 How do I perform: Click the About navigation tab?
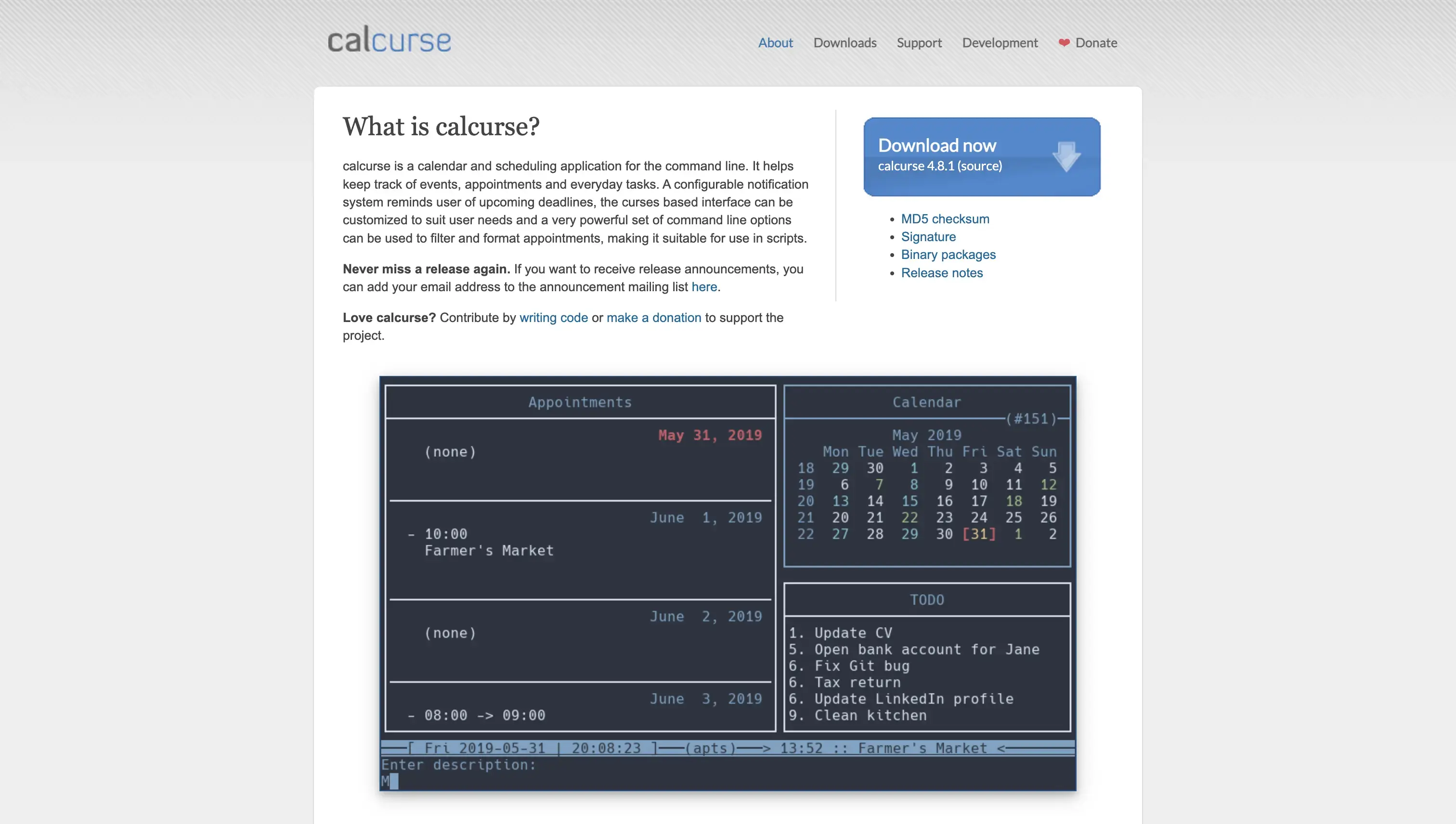coord(775,42)
